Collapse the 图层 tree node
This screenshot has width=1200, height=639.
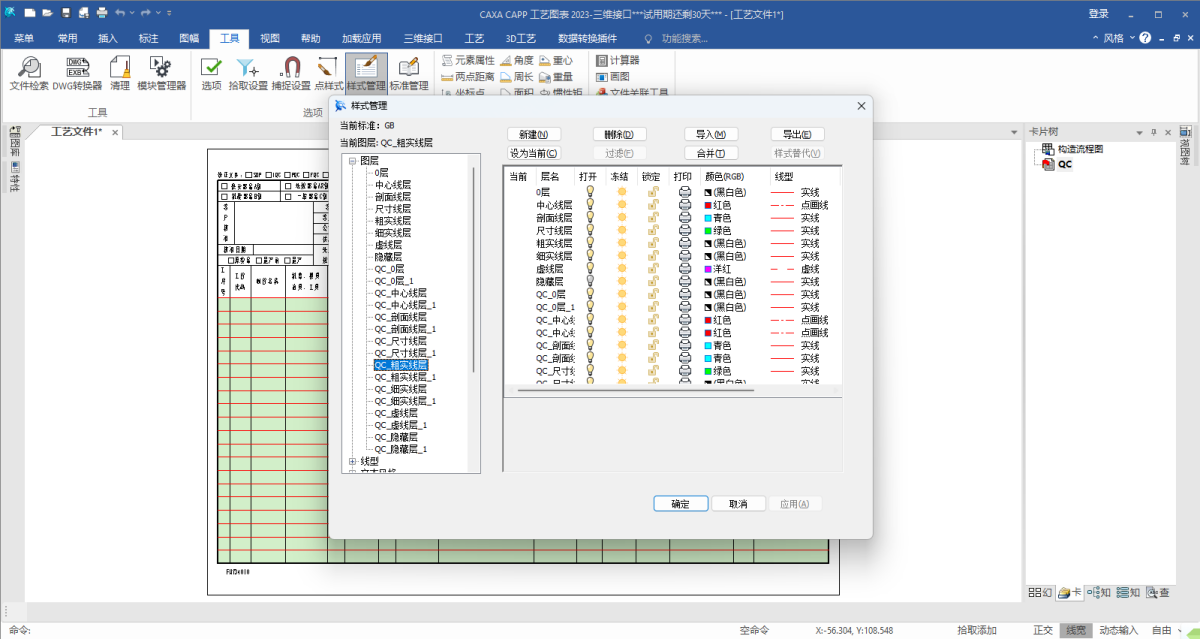click(352, 160)
